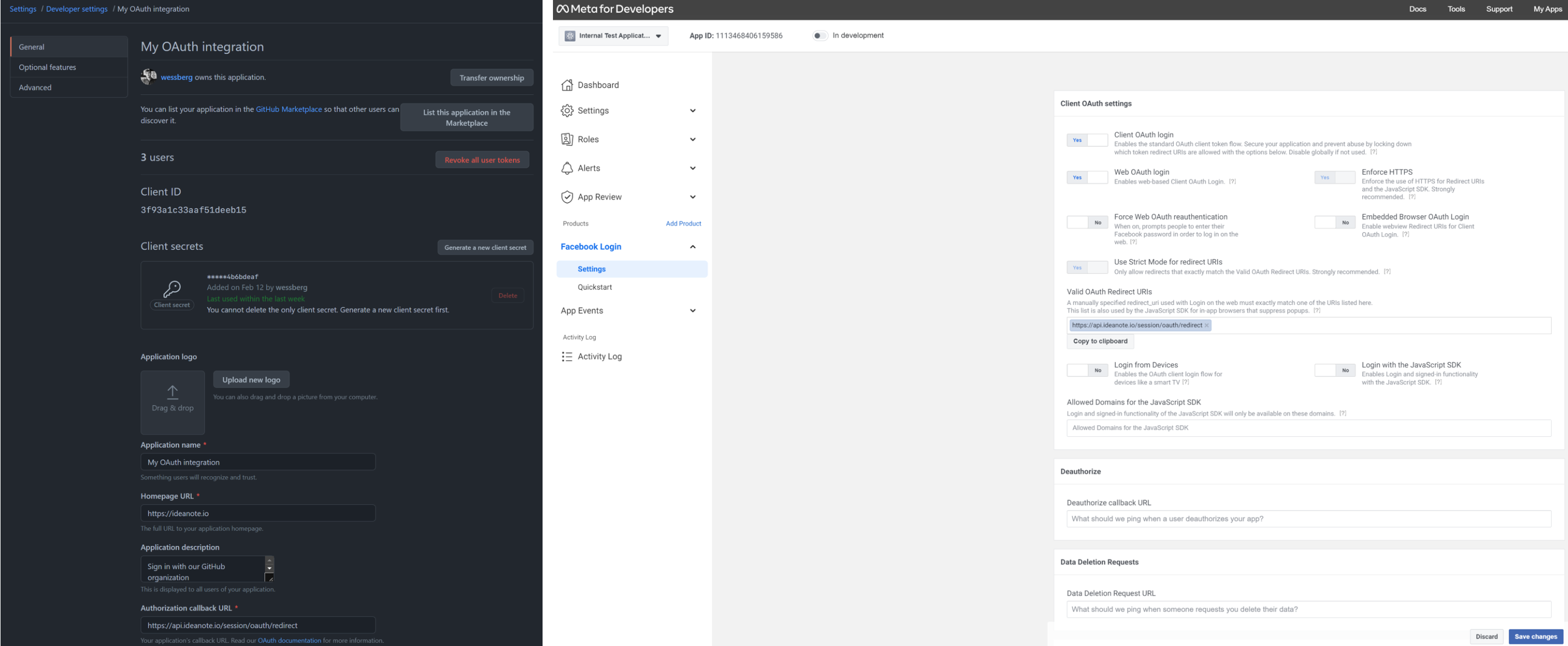Image resolution: width=1568 pixels, height=646 pixels.
Task: Collapse the Facebook Login section
Action: click(692, 246)
